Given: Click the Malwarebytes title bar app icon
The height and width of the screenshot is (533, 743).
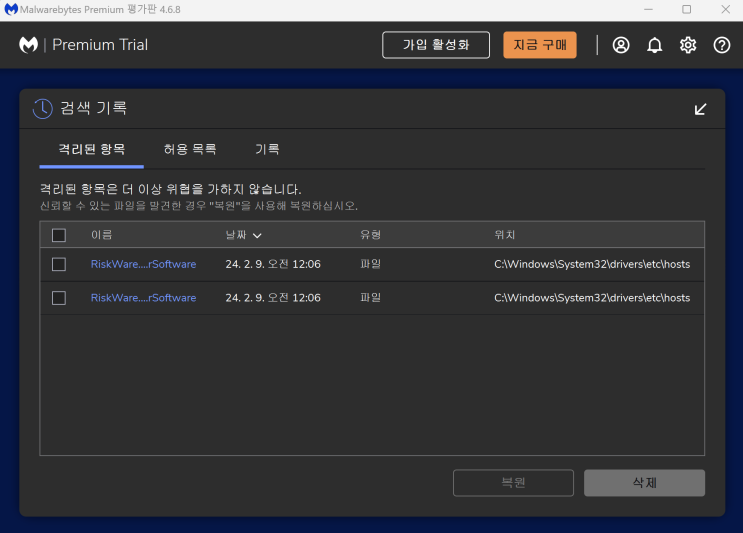Looking at the screenshot, I should tap(10, 9).
